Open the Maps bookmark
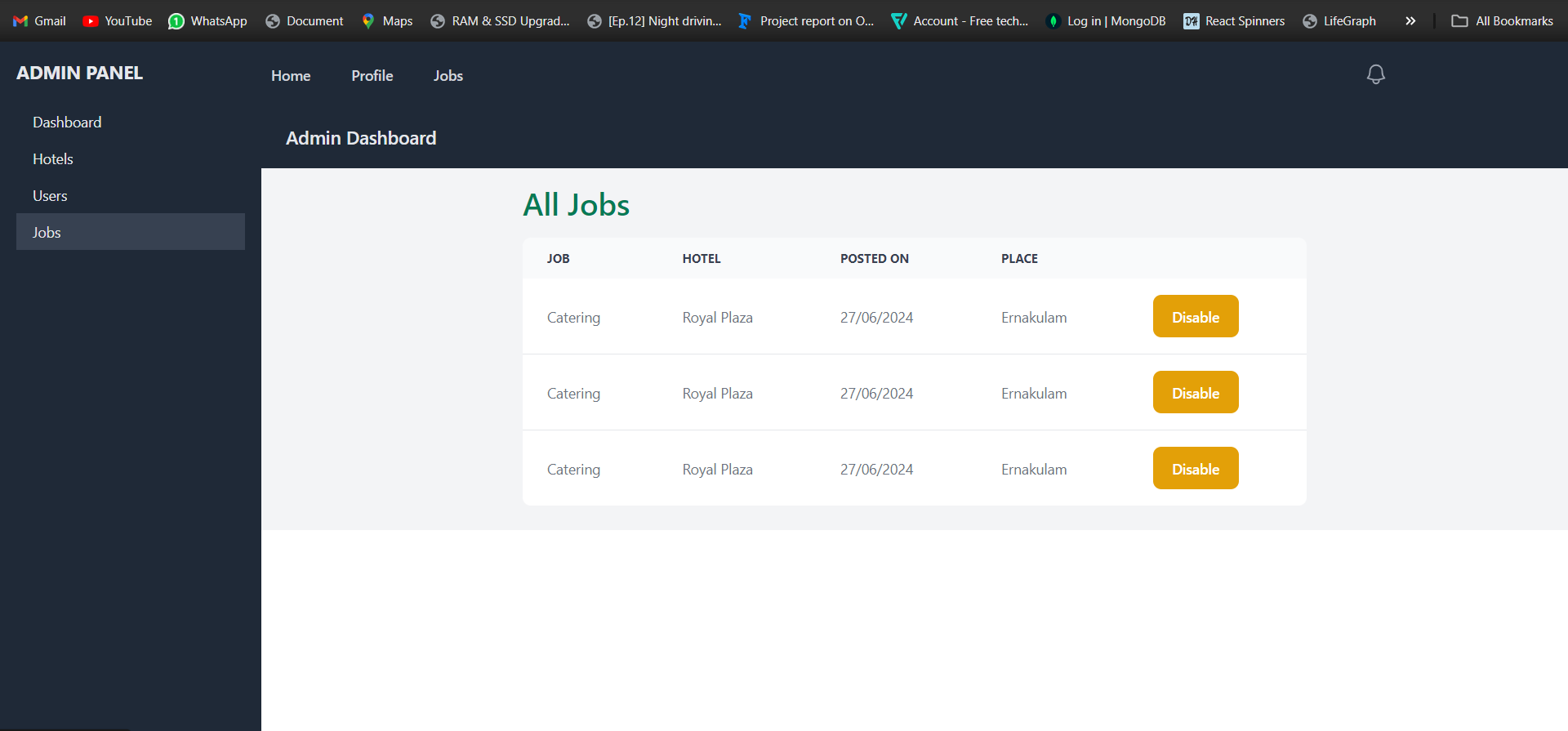This screenshot has width=1568, height=731. pos(387,21)
